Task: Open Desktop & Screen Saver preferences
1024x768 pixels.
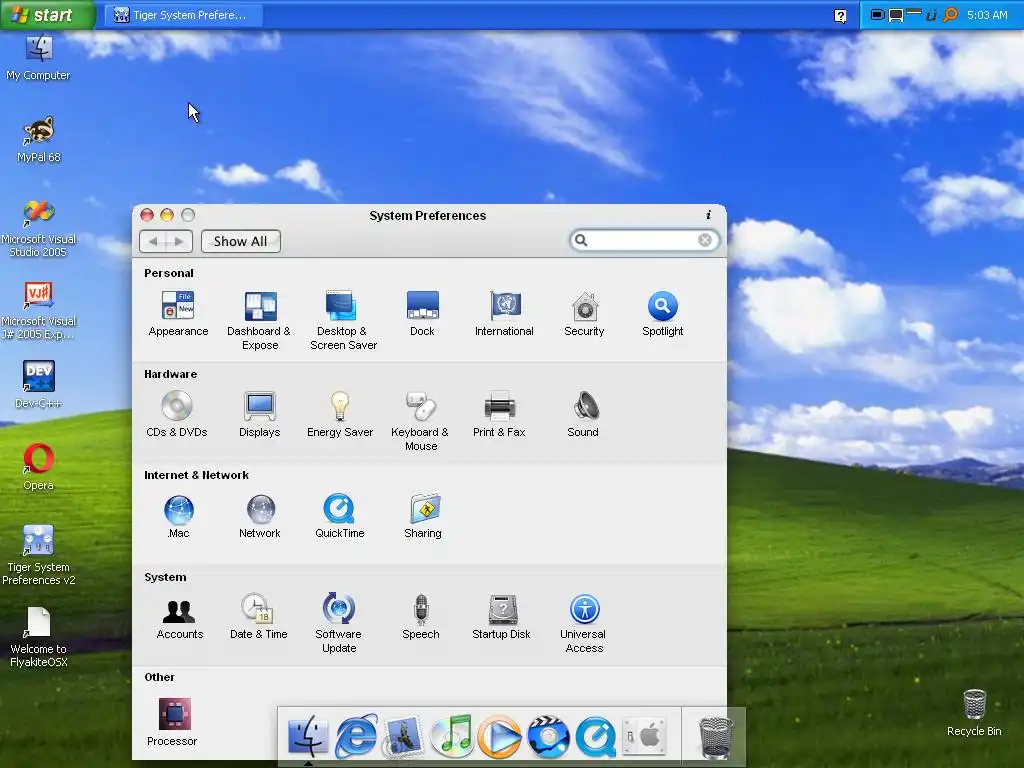Action: [342, 320]
